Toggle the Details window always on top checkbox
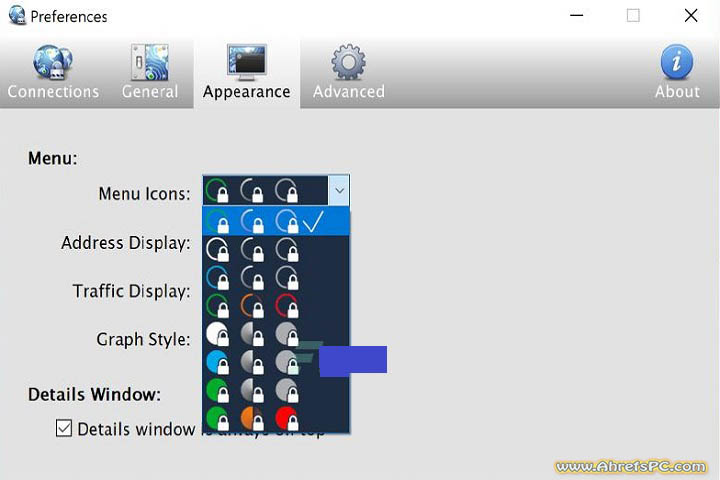The image size is (720, 480). [64, 428]
